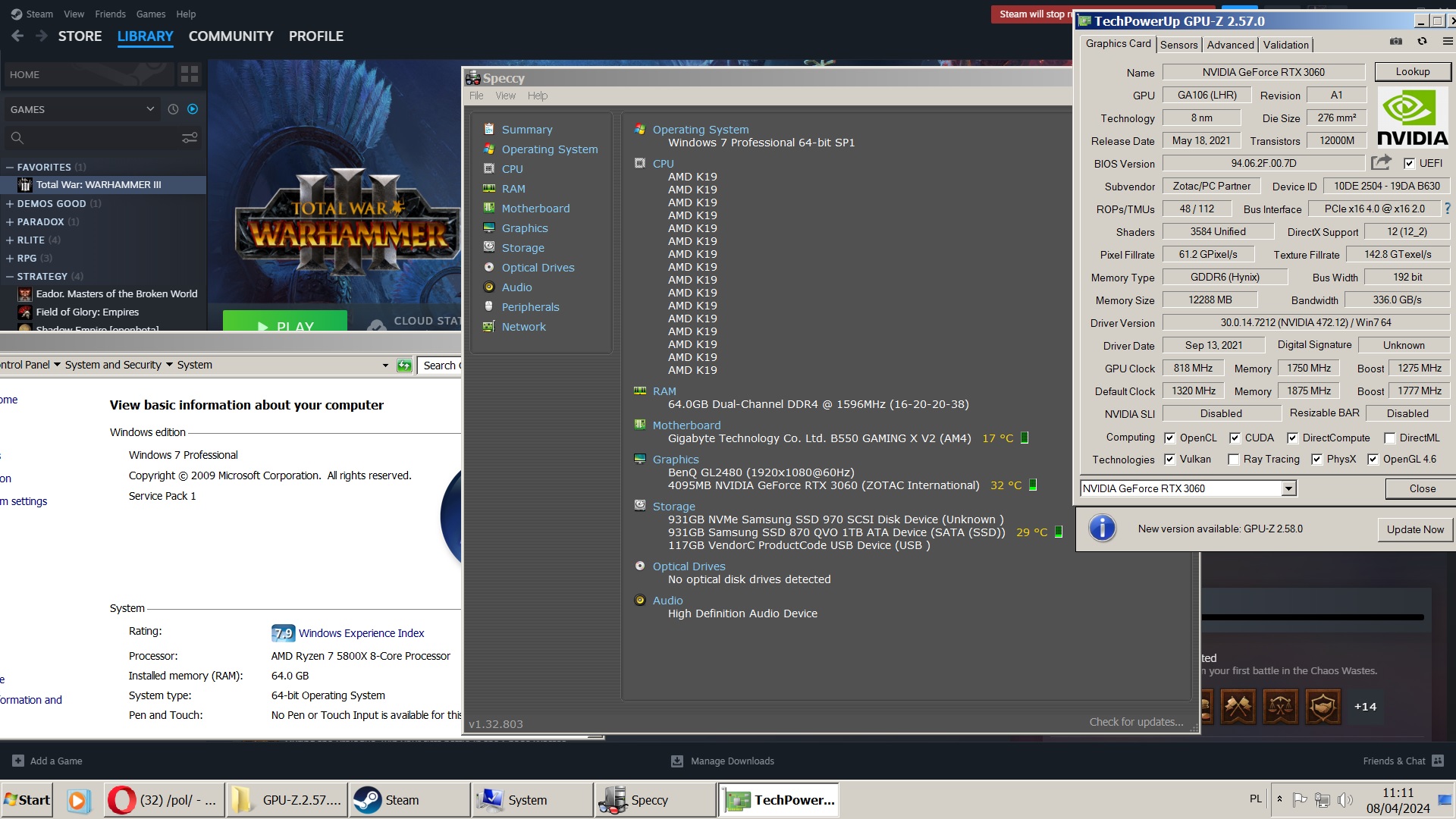1456x819 pixels.
Task: Click Steam back navigation arrow
Action: (x=18, y=36)
